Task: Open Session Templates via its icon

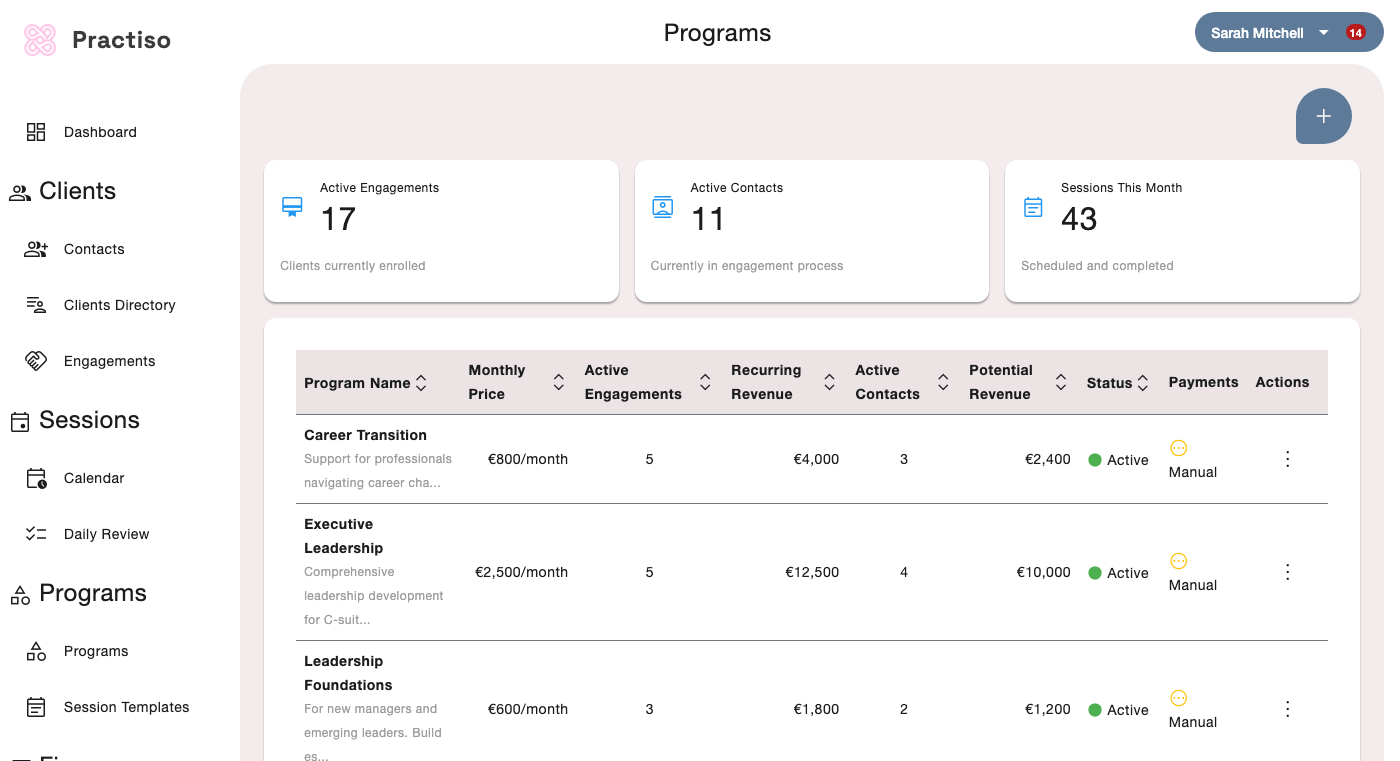Action: 37,706
